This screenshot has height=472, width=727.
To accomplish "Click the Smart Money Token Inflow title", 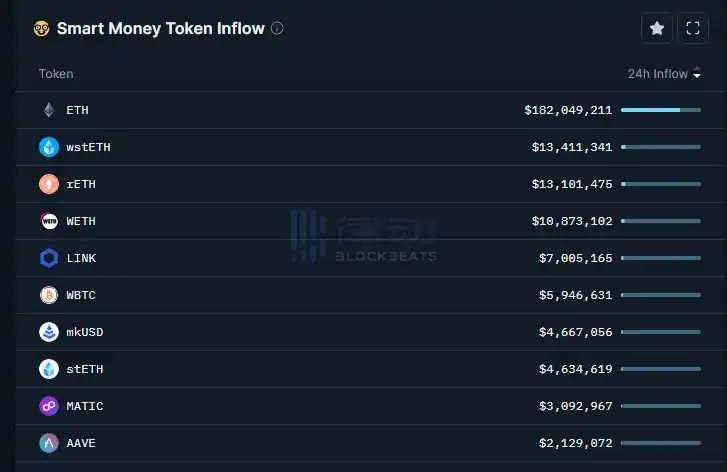I will 160,29.
